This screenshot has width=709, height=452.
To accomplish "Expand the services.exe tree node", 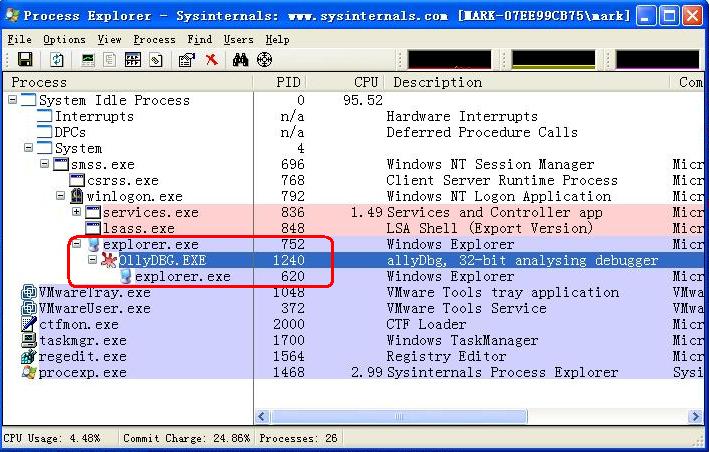I will [x=76, y=211].
